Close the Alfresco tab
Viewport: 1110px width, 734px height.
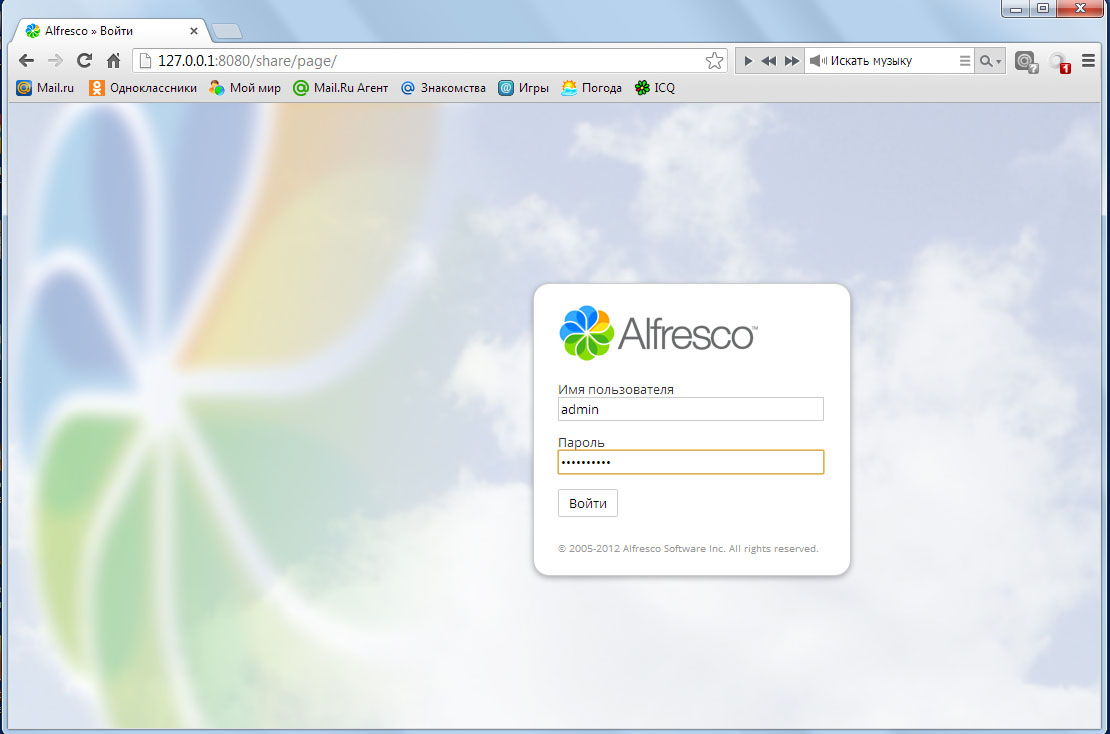point(194,31)
